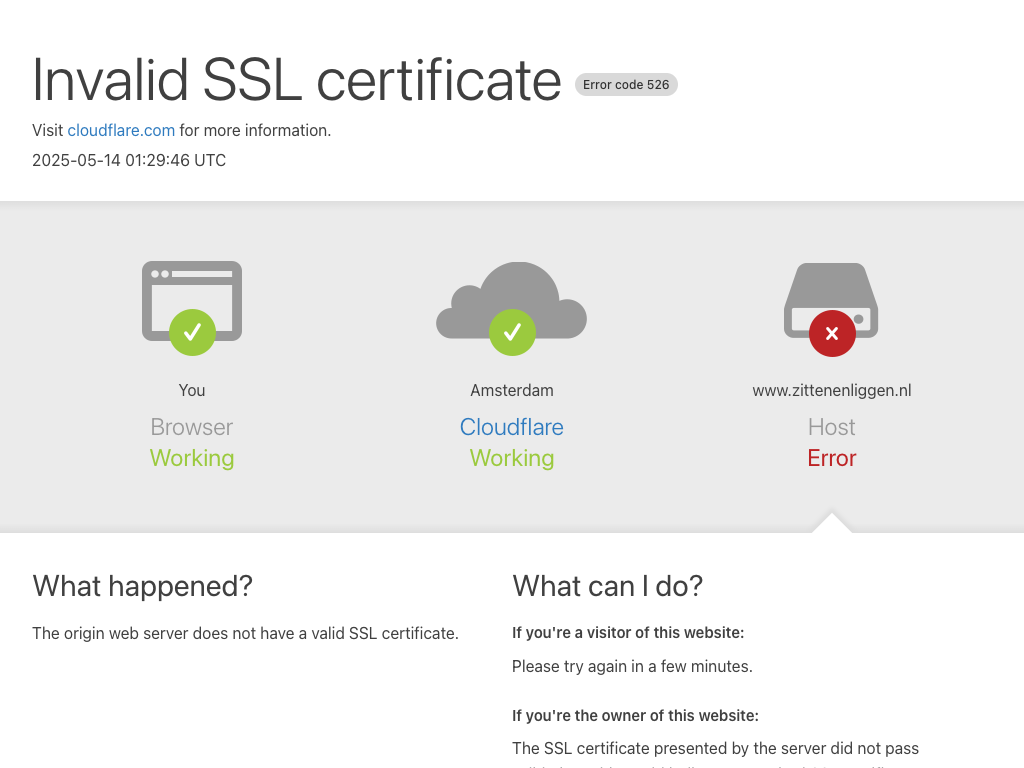Click the What happened? heading

142,586
